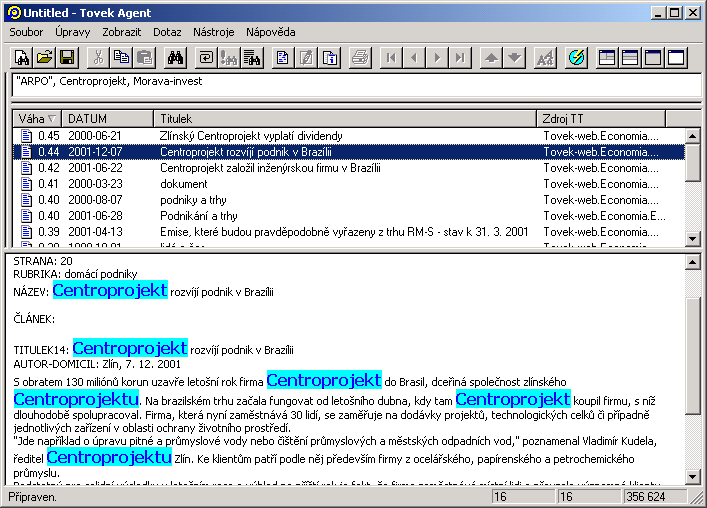This screenshot has width=707, height=508.
Task: Click the list with binoculars icon
Action: [252, 58]
